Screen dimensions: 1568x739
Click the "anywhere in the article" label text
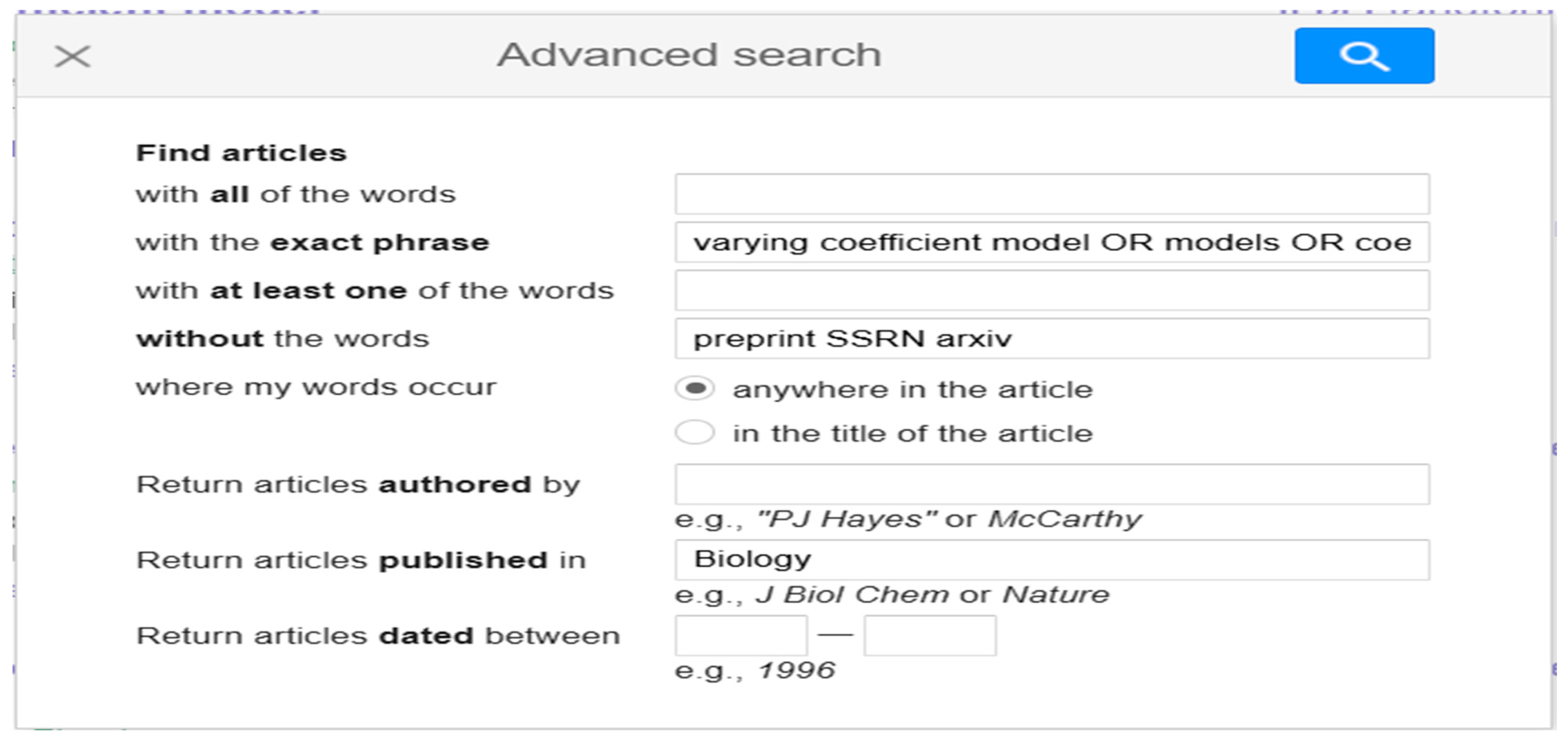coord(912,390)
